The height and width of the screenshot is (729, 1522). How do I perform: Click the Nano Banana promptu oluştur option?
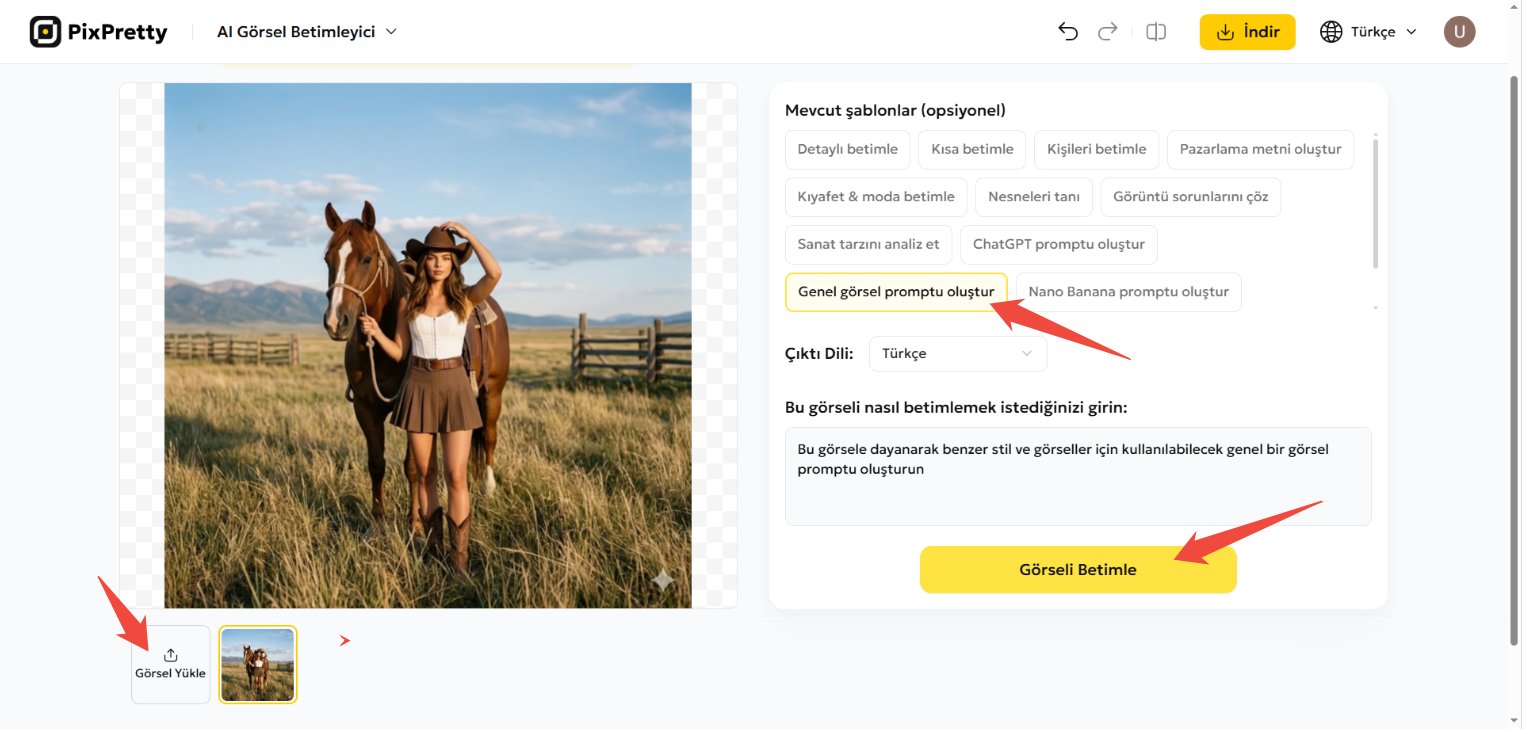[x=1129, y=291]
